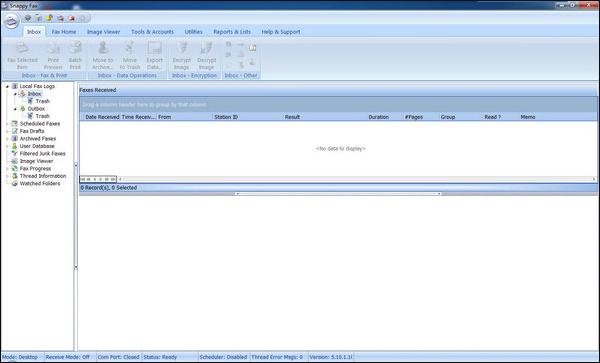Click the red X icon in quick toolbar
The width and height of the screenshot is (600, 363).
click(x=71, y=18)
